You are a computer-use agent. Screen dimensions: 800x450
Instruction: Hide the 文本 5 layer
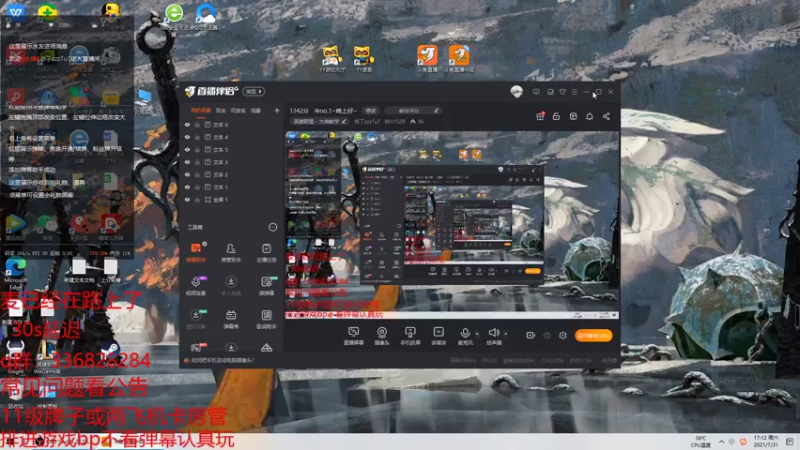click(x=187, y=149)
